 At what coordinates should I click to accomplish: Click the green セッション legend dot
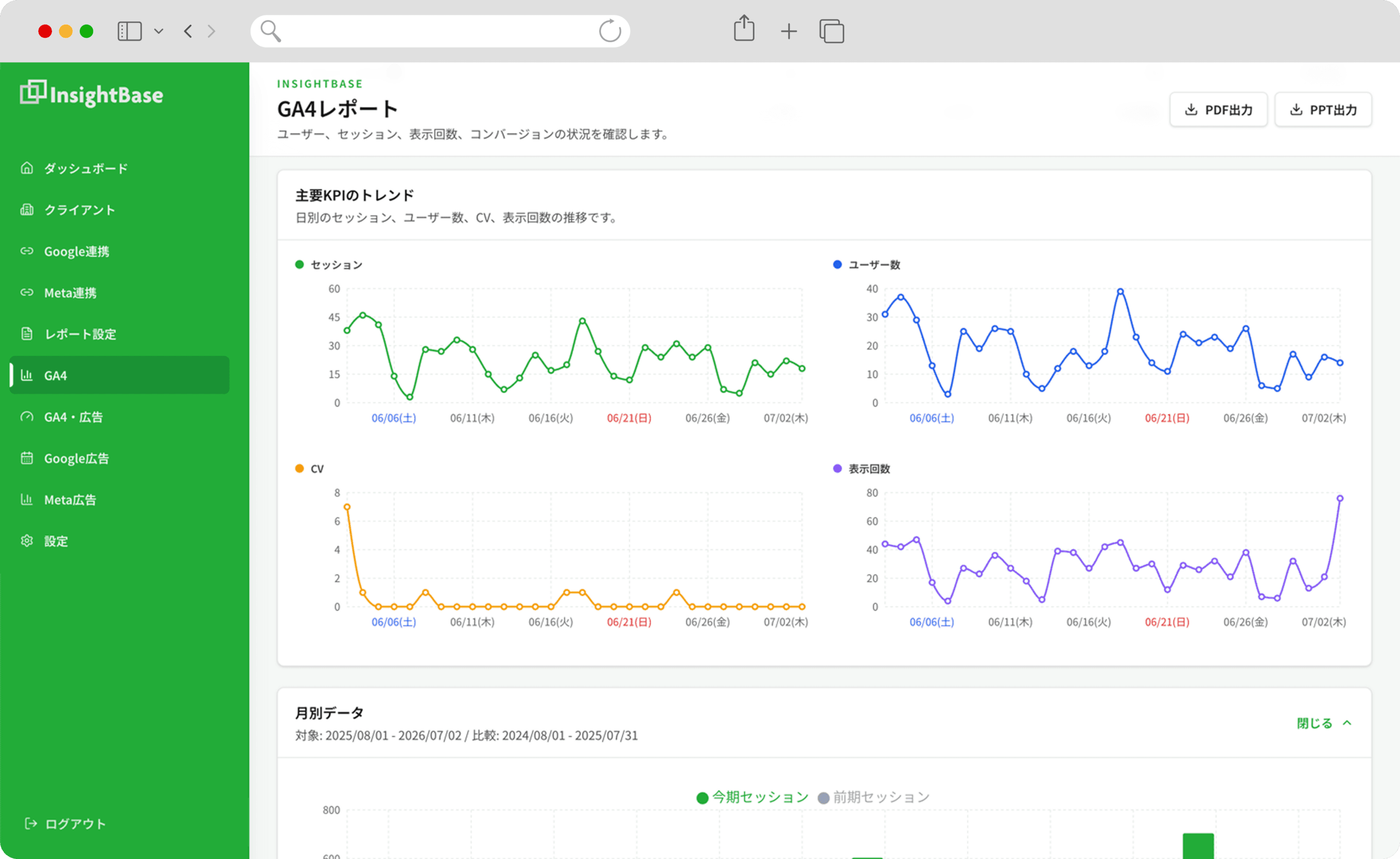(300, 264)
